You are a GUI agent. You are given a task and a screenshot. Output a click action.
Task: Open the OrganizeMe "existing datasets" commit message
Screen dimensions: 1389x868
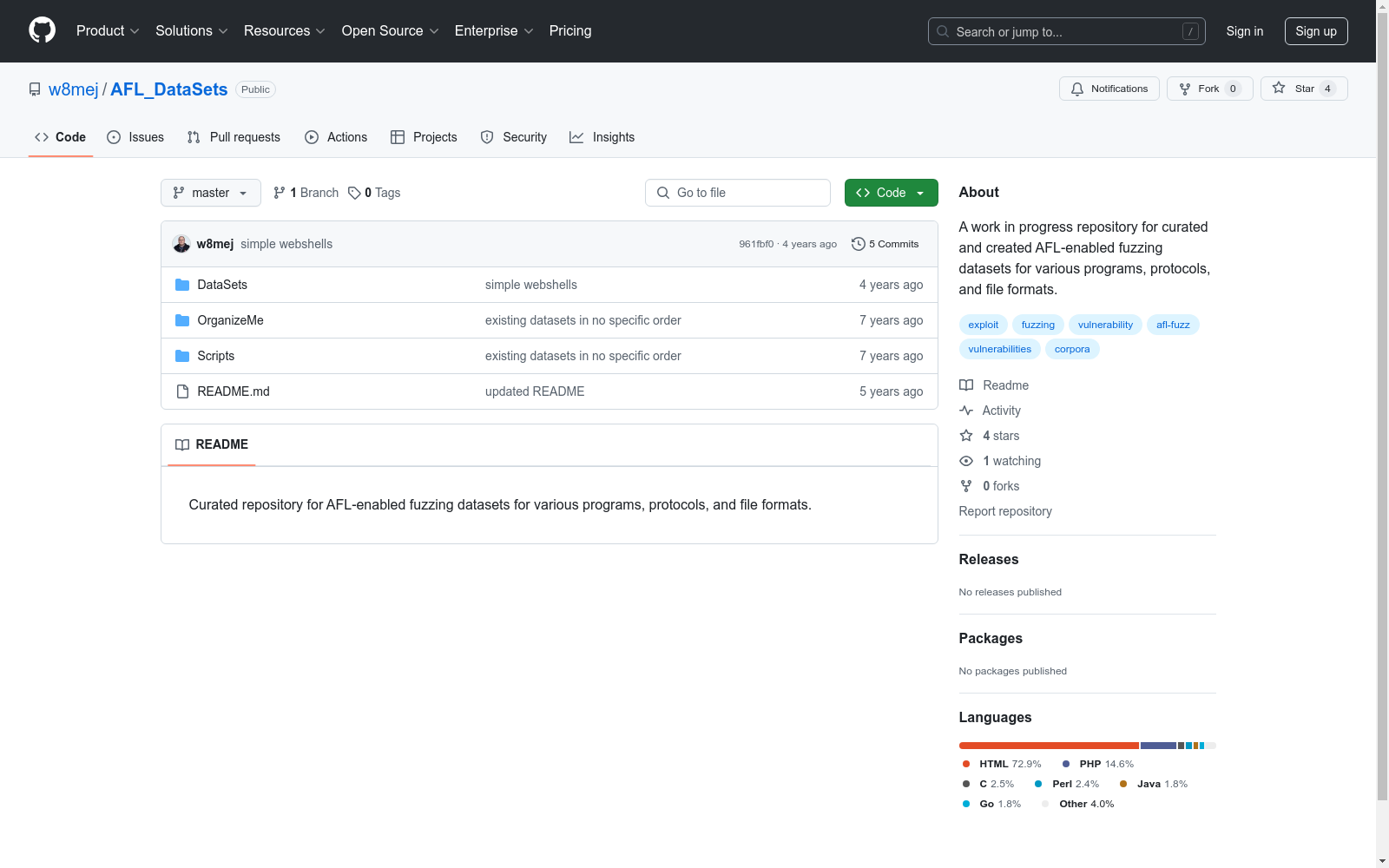click(583, 320)
